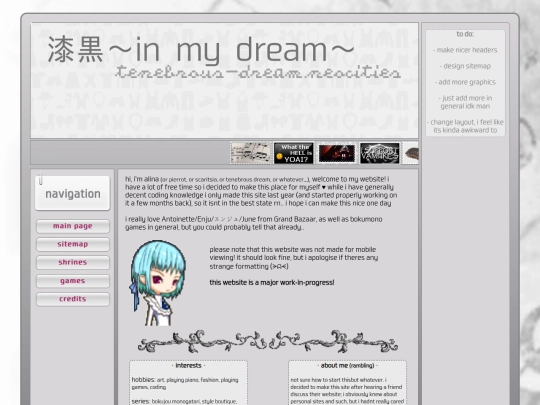Click the Antoinette/Enju/June paragraph

pos(253,223)
